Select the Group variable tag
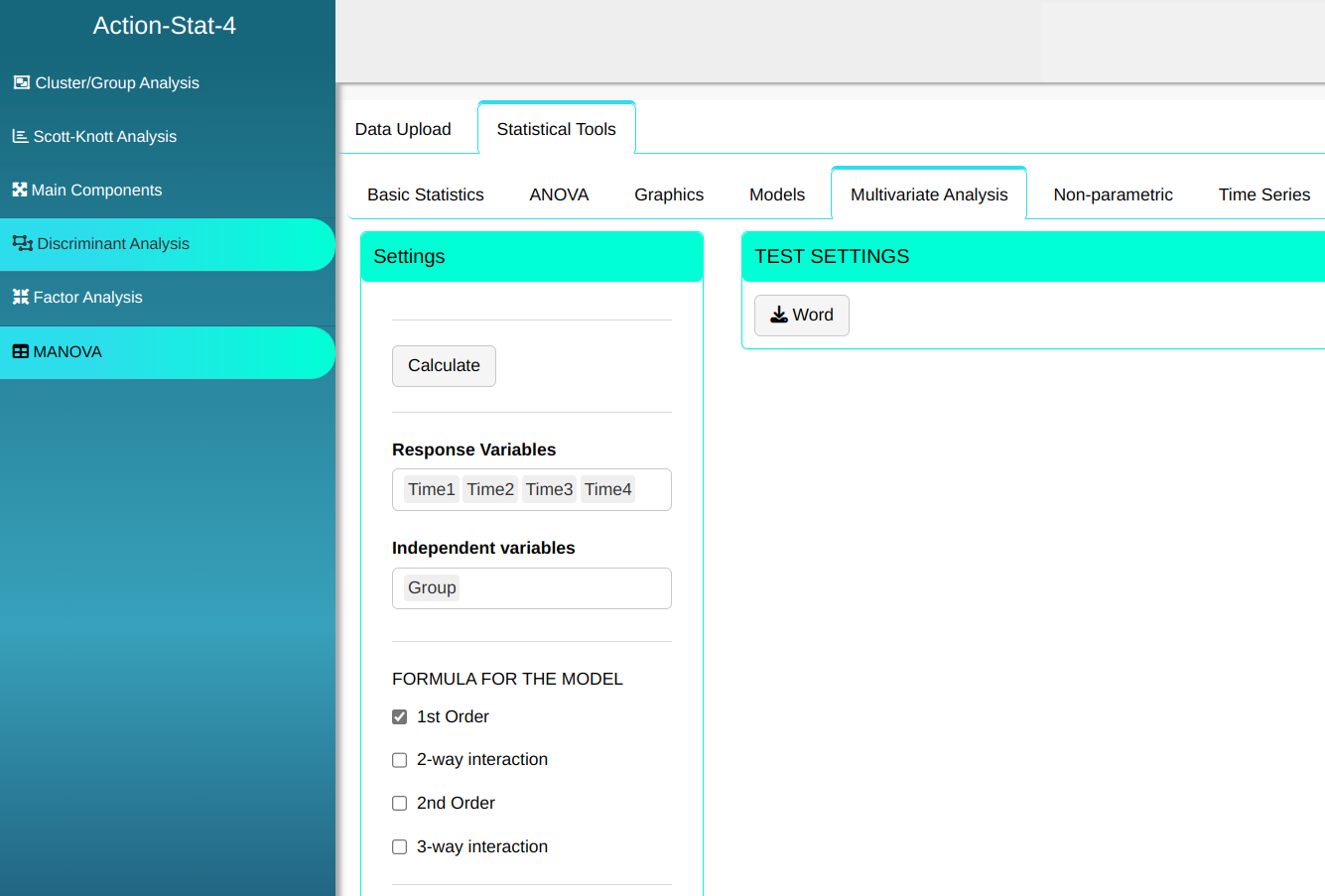The width and height of the screenshot is (1325, 896). (x=432, y=587)
